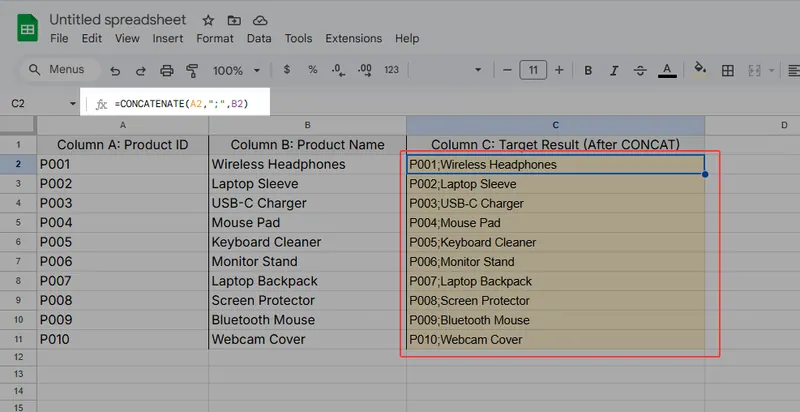Print the spreadsheet using printer icon
The width and height of the screenshot is (800, 412).
click(167, 71)
